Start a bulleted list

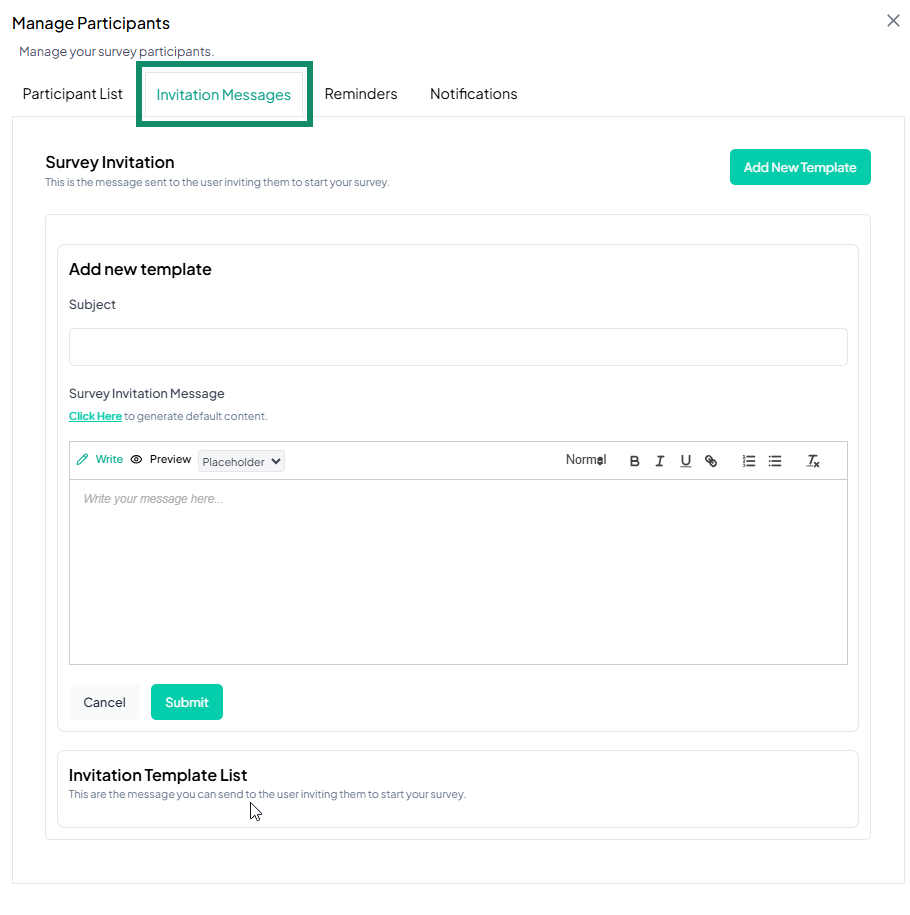(775, 461)
